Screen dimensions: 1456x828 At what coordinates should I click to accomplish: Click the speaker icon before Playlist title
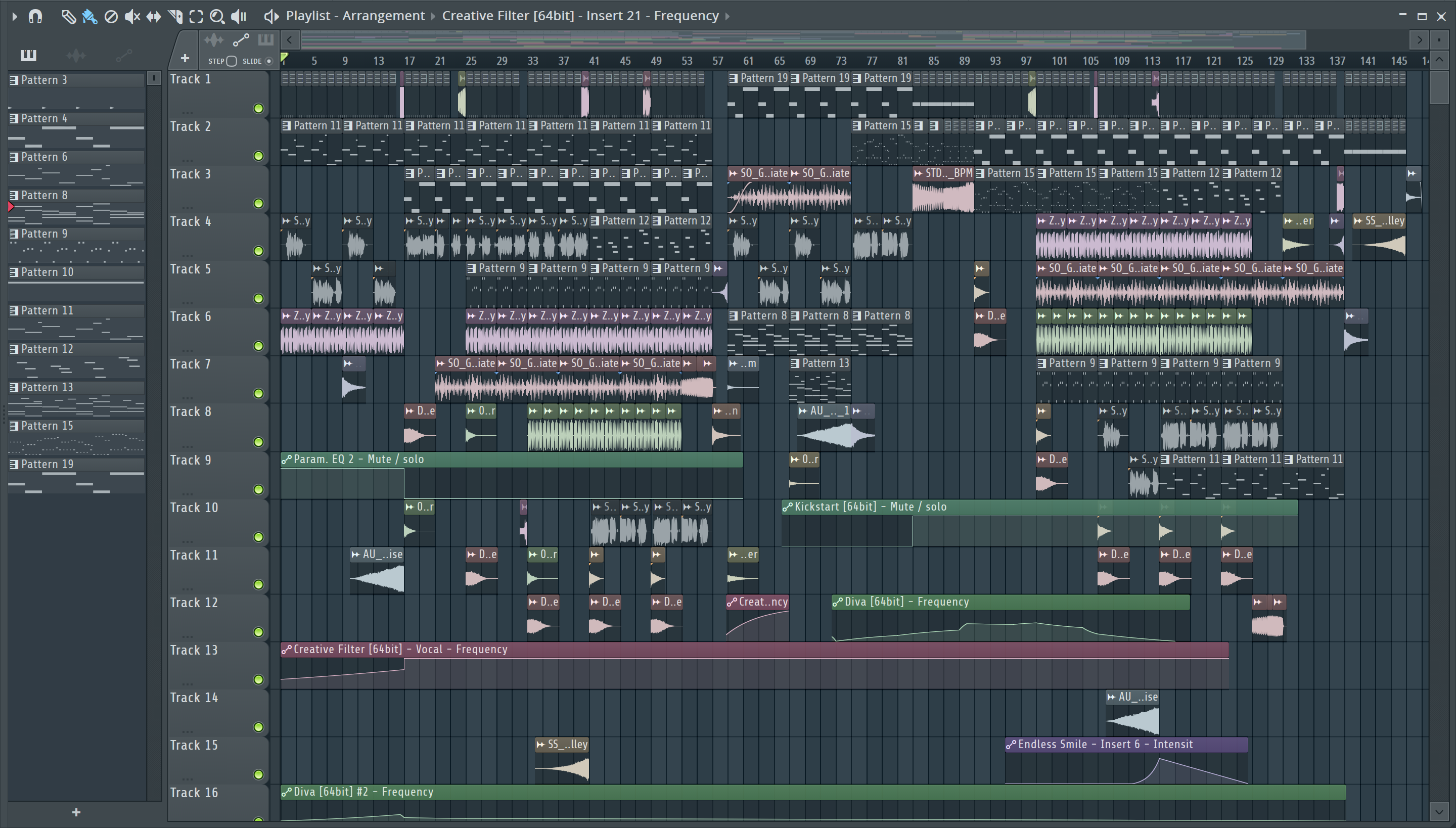[271, 17]
